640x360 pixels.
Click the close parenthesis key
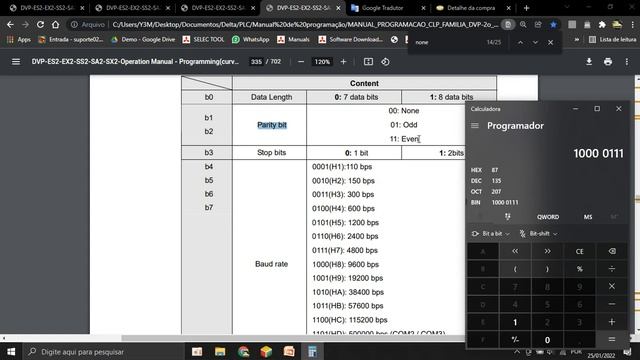pyautogui.click(x=547, y=269)
